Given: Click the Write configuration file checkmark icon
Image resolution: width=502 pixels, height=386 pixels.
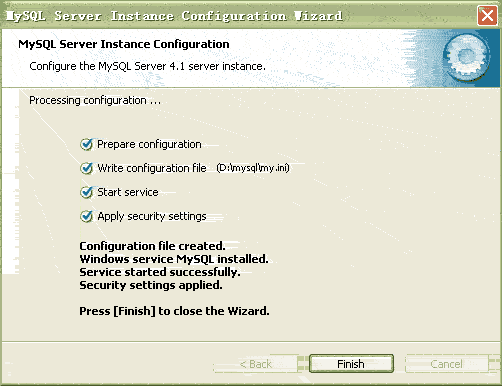Looking at the screenshot, I should [x=86, y=168].
